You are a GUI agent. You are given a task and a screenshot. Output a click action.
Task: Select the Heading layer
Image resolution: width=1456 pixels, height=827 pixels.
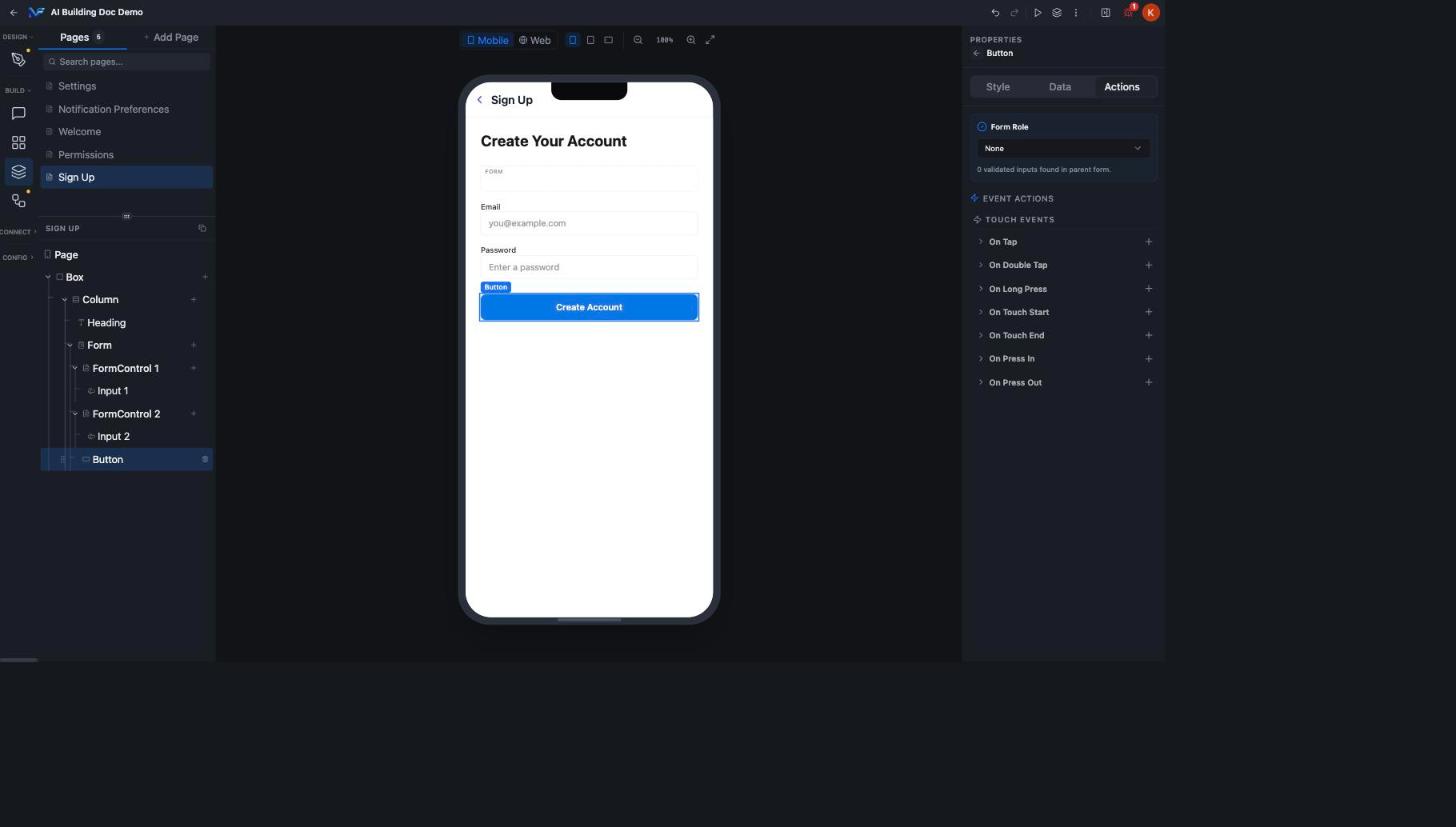pos(106,323)
